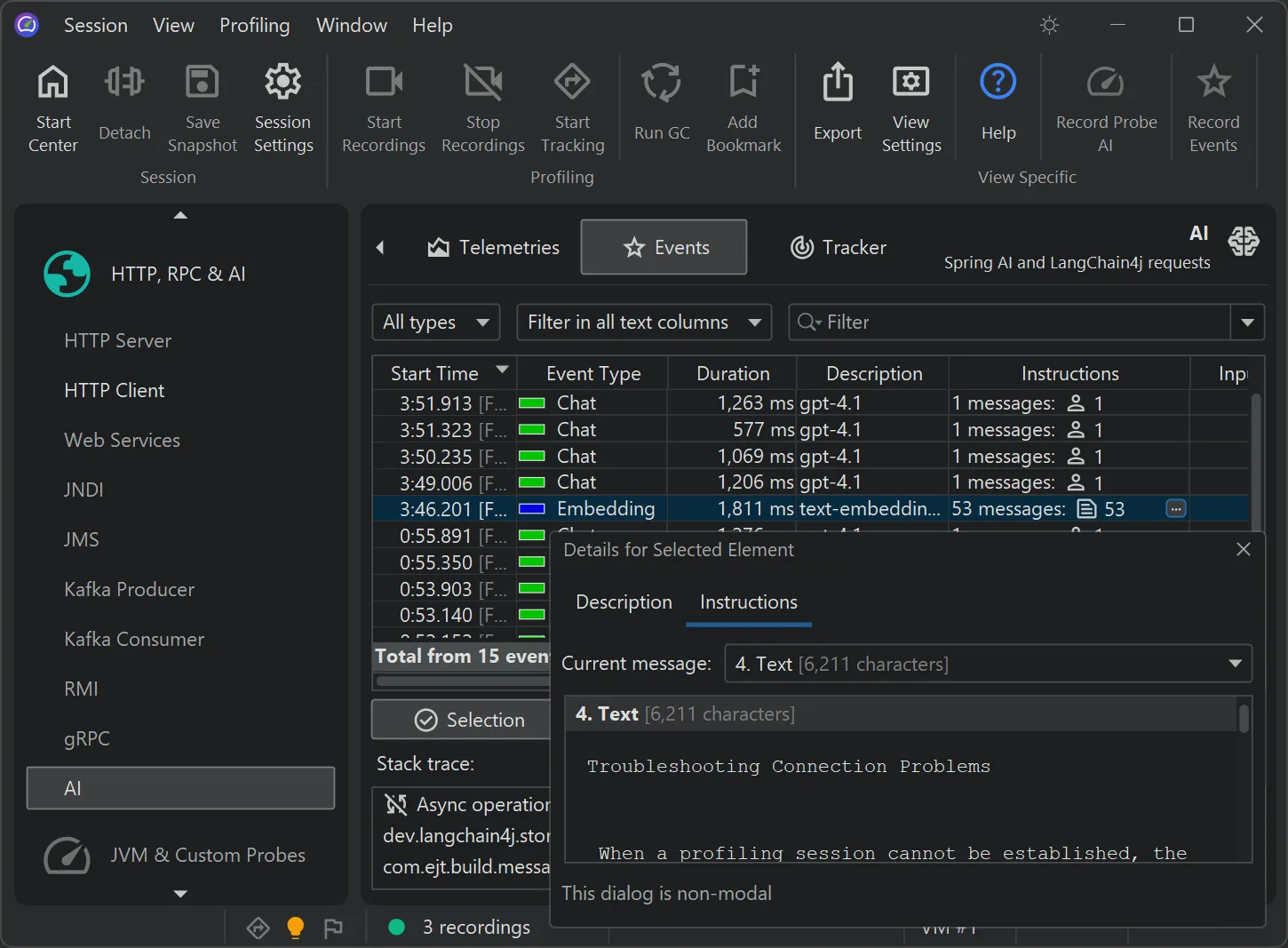The width and height of the screenshot is (1288, 948).
Task: Open the Filter in all text columns dropdown
Action: (643, 322)
